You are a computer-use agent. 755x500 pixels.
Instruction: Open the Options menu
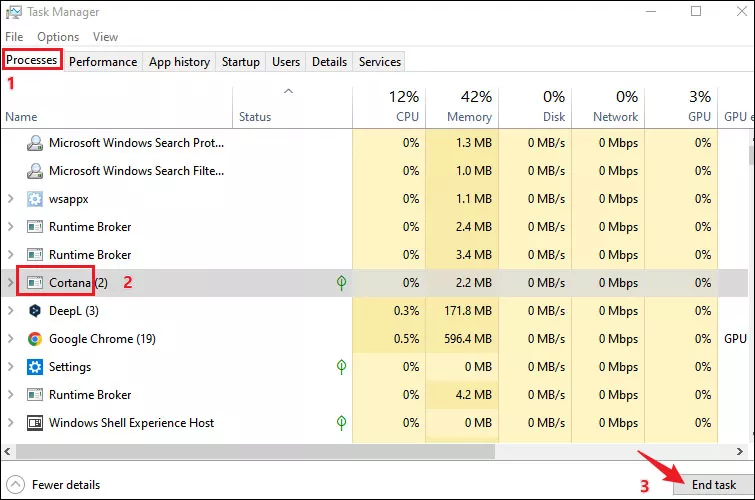click(x=58, y=37)
